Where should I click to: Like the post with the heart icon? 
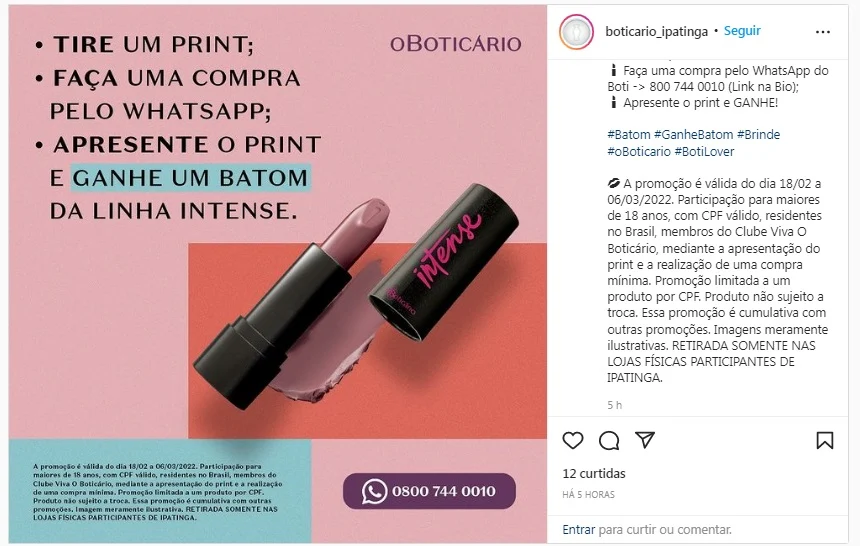pyautogui.click(x=573, y=441)
